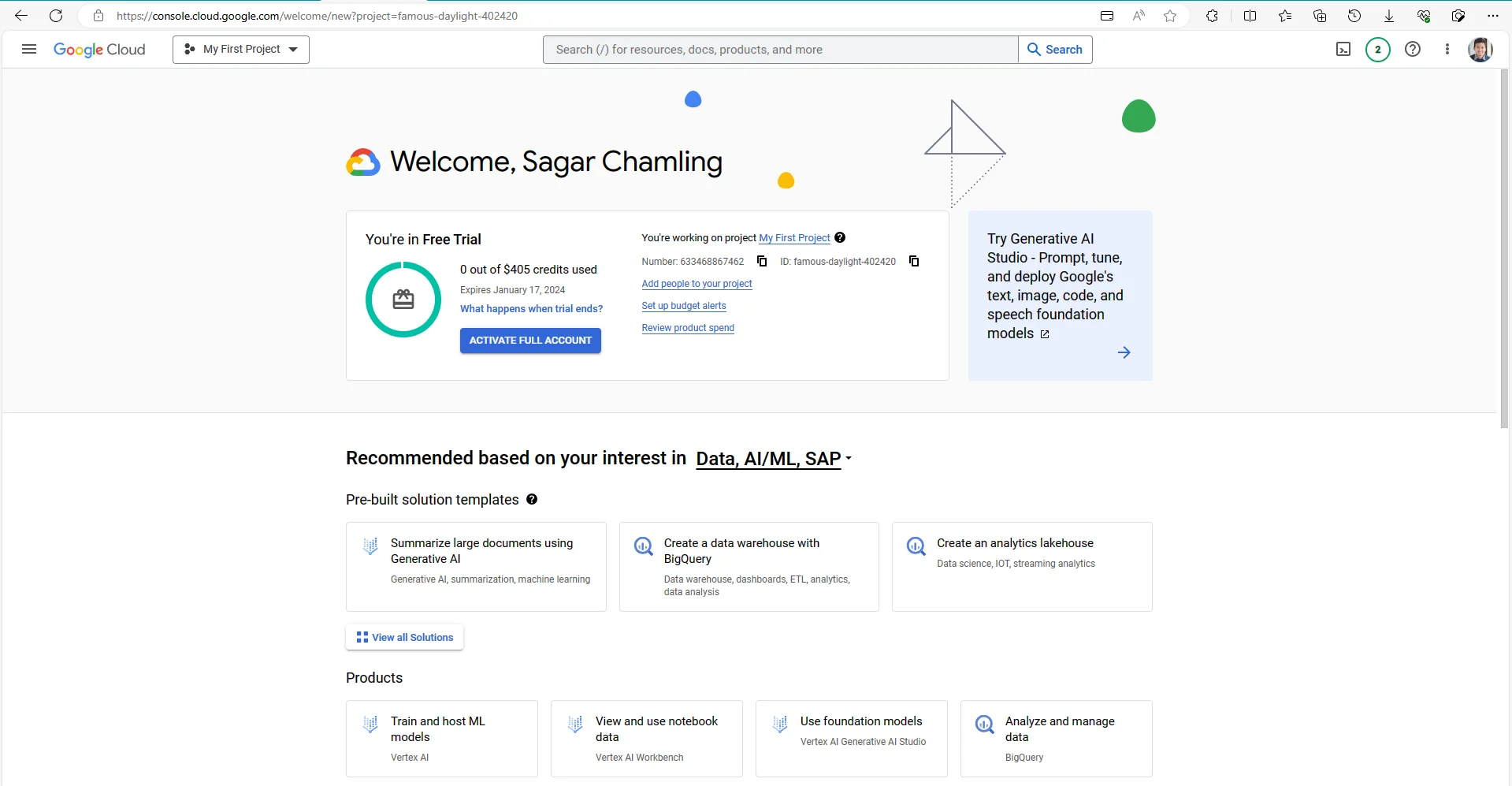The height and width of the screenshot is (786, 1512).
Task: Open browser downloads icon
Action: click(1389, 16)
